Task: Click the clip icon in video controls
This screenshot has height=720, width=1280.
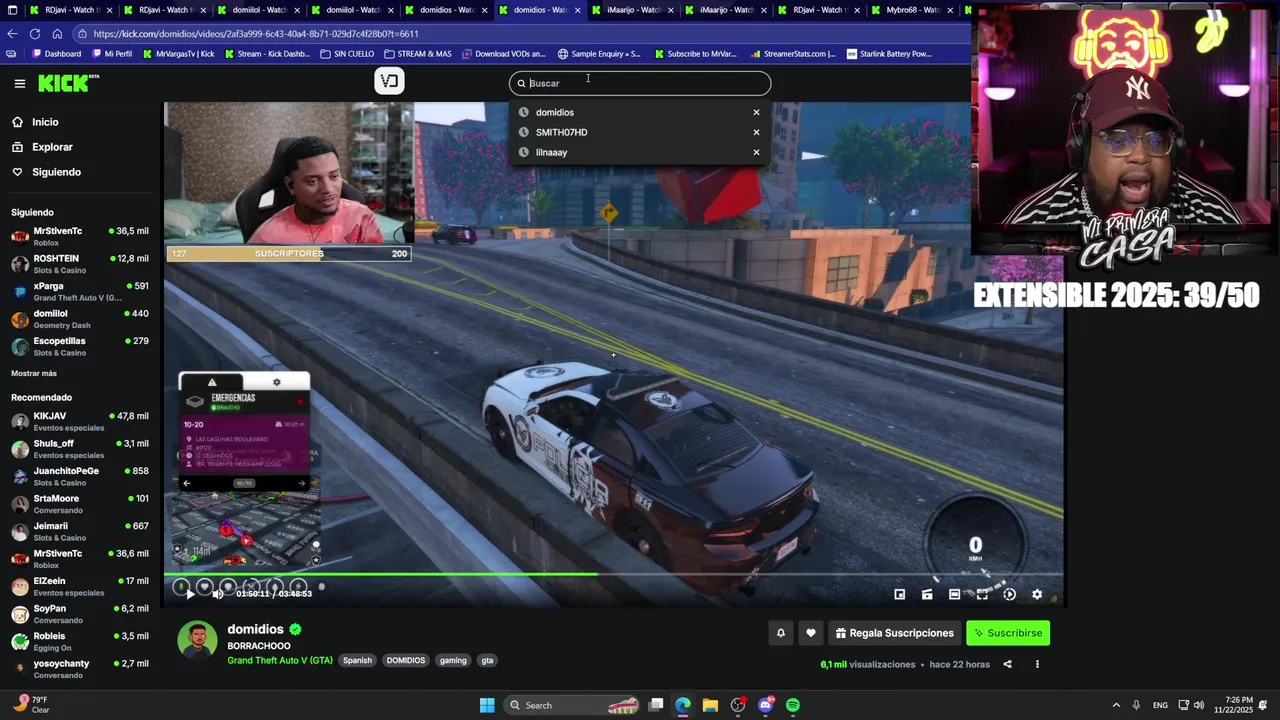Action: [x=927, y=594]
